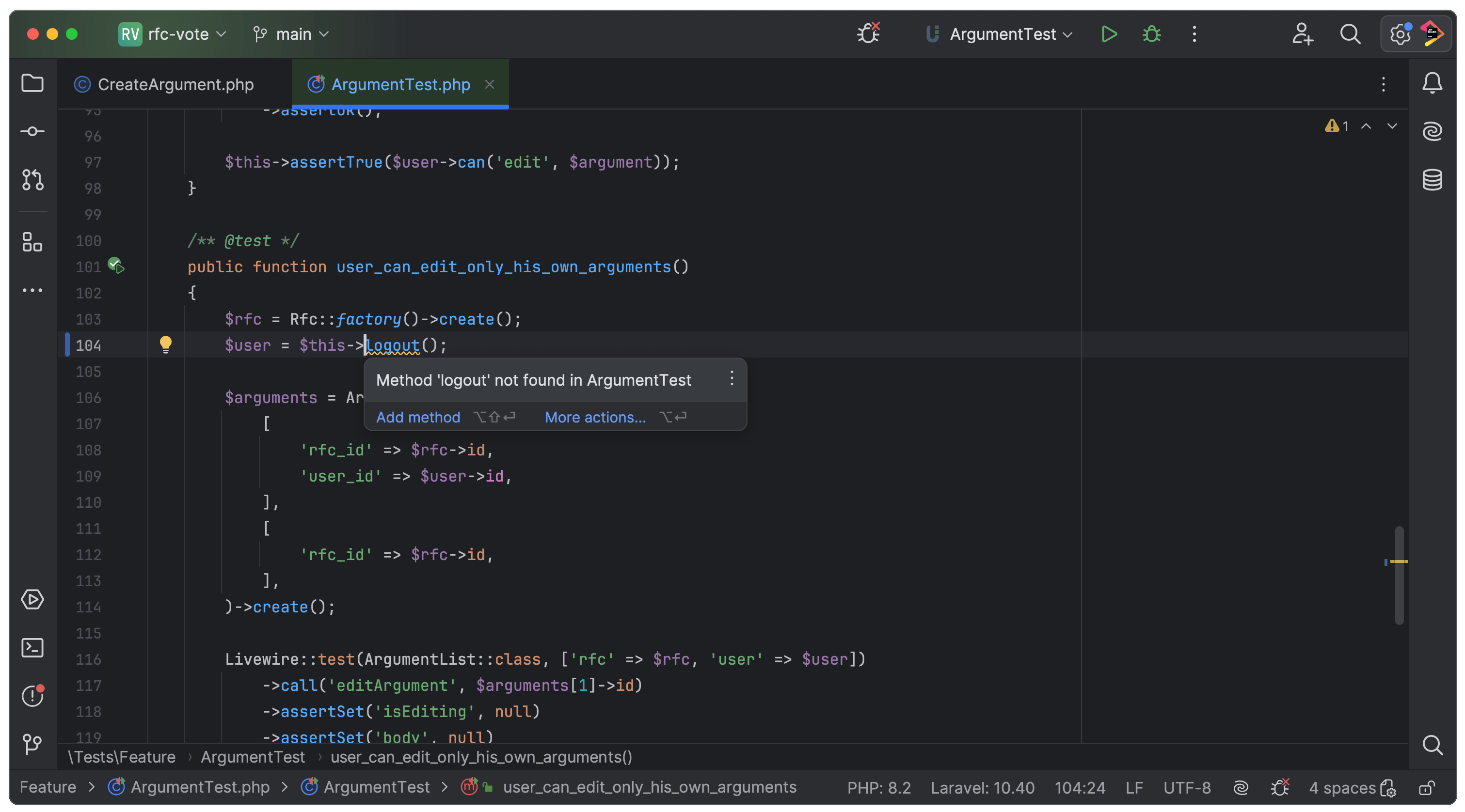The image size is (1465, 812).
Task: Open the Commit tool window
Action: tap(32, 132)
